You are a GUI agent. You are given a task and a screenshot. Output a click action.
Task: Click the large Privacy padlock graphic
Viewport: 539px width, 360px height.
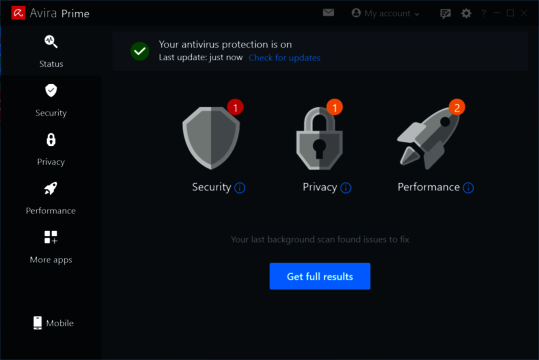tap(319, 137)
